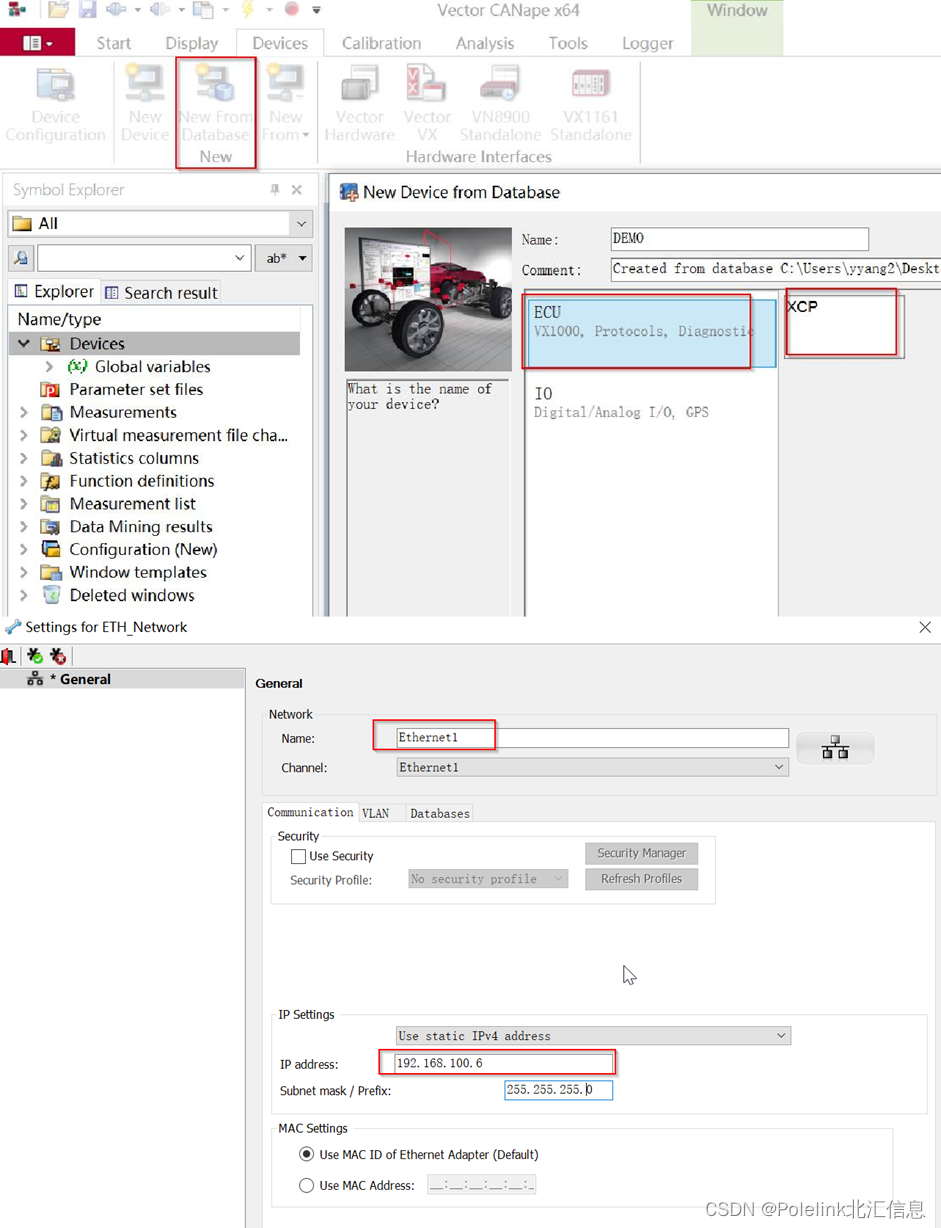Click the Comment field in New Device dialog
Image resolution: width=941 pixels, height=1228 pixels.
point(775,269)
